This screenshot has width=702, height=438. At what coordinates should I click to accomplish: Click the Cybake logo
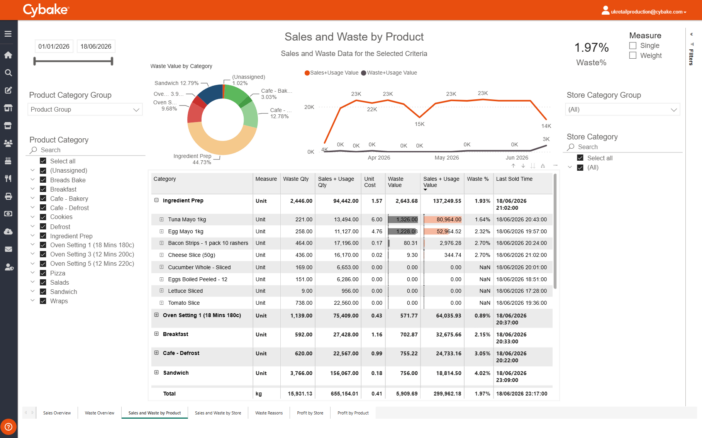click(46, 10)
